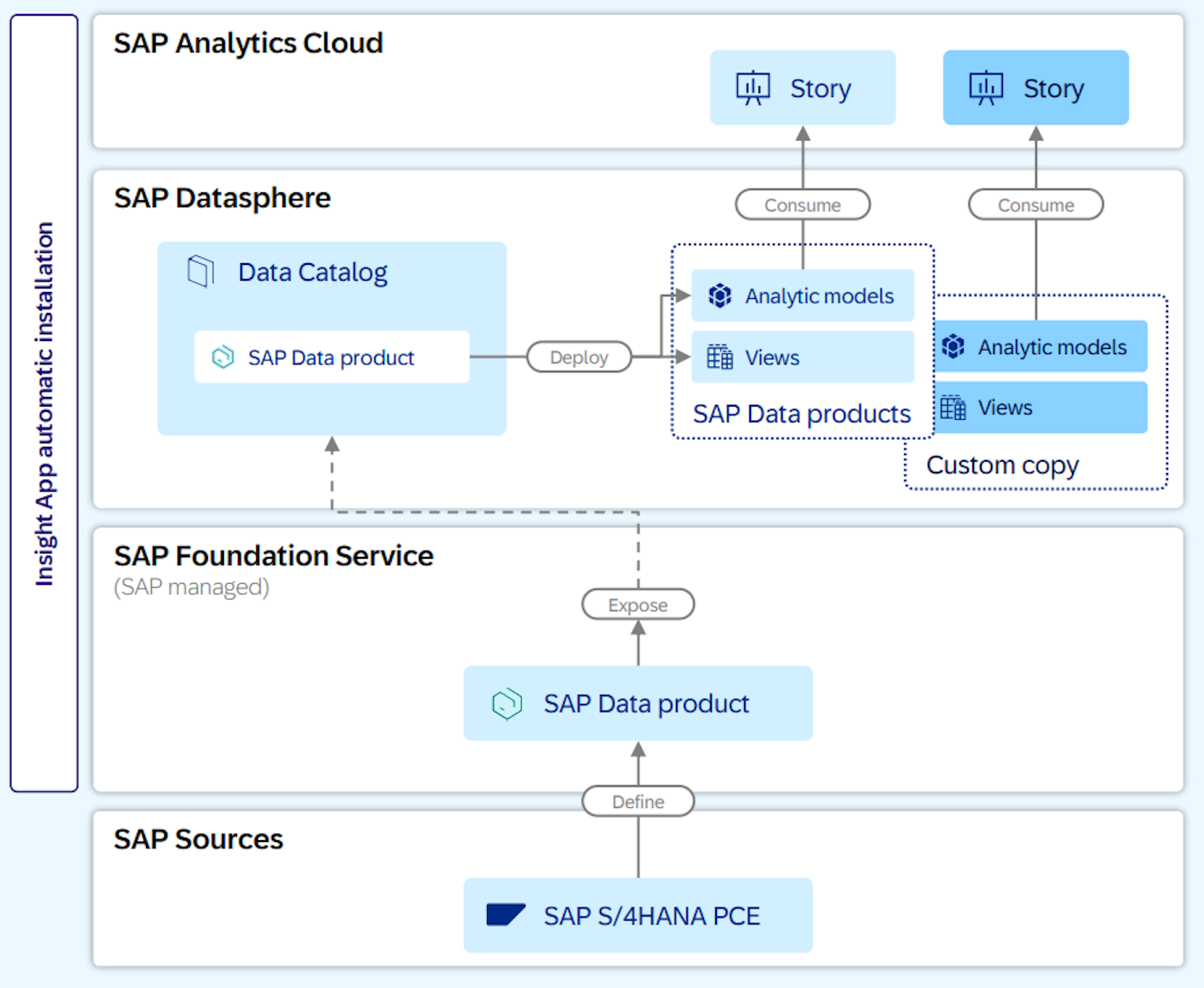The height and width of the screenshot is (988, 1204).
Task: Click the 'SAP Sources' heading
Action: tap(198, 838)
